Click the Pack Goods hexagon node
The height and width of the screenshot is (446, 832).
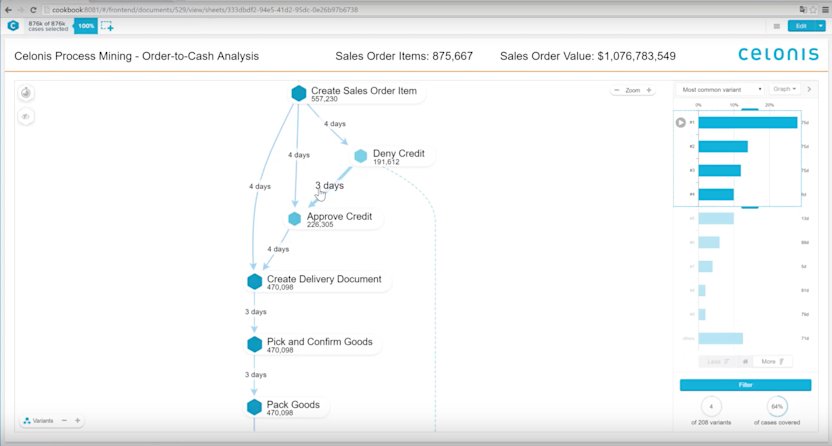coord(255,407)
